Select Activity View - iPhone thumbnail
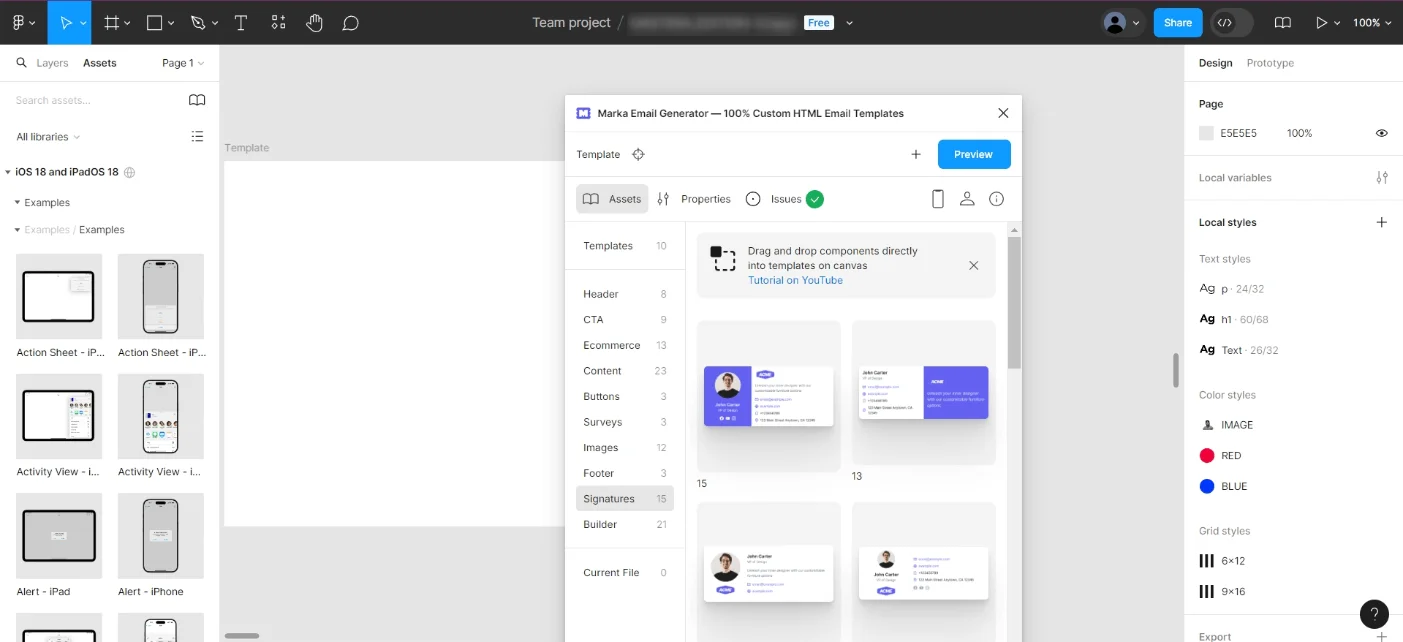Viewport: 1403px width, 642px height. (160, 416)
